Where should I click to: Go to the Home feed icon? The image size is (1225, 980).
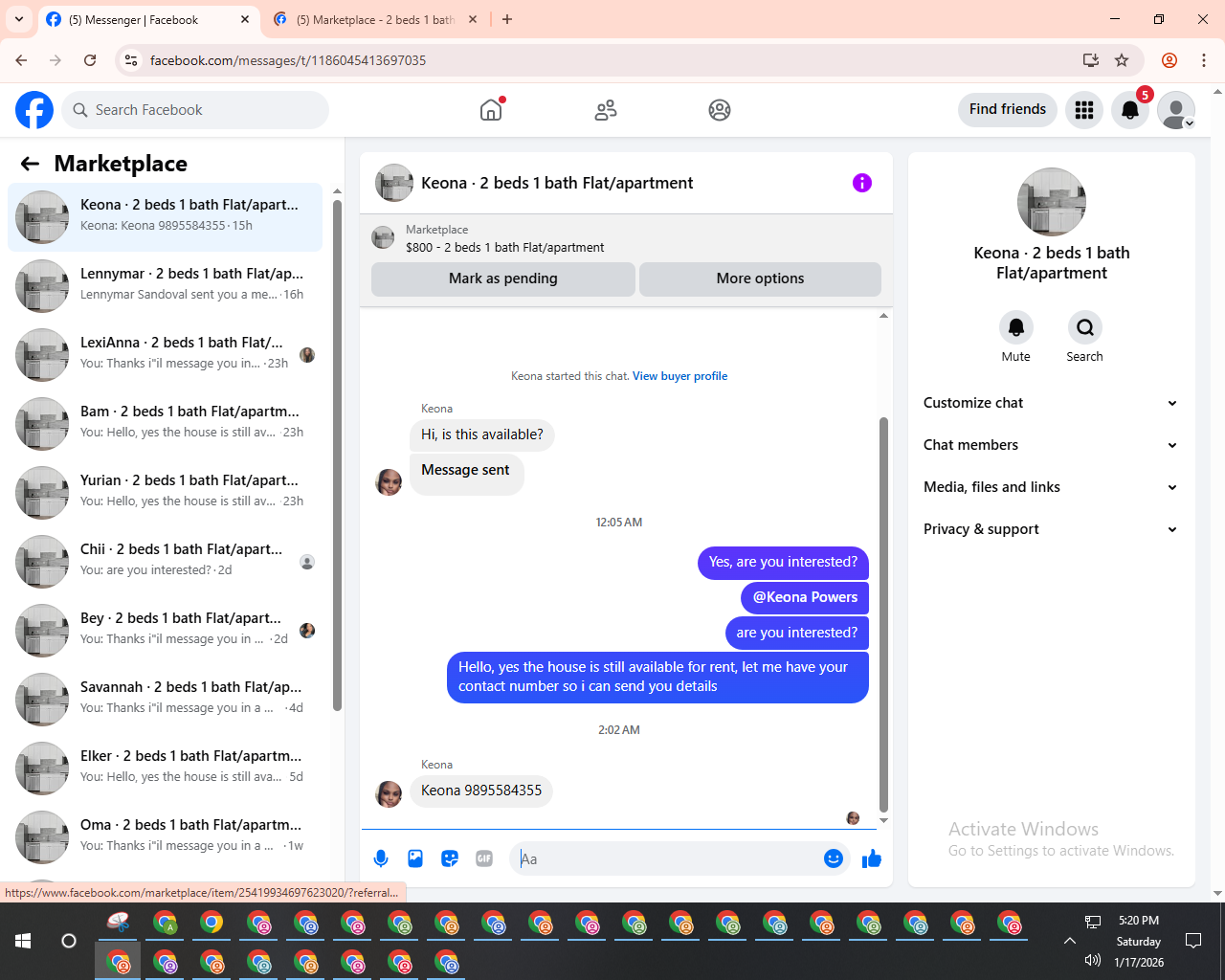point(491,110)
